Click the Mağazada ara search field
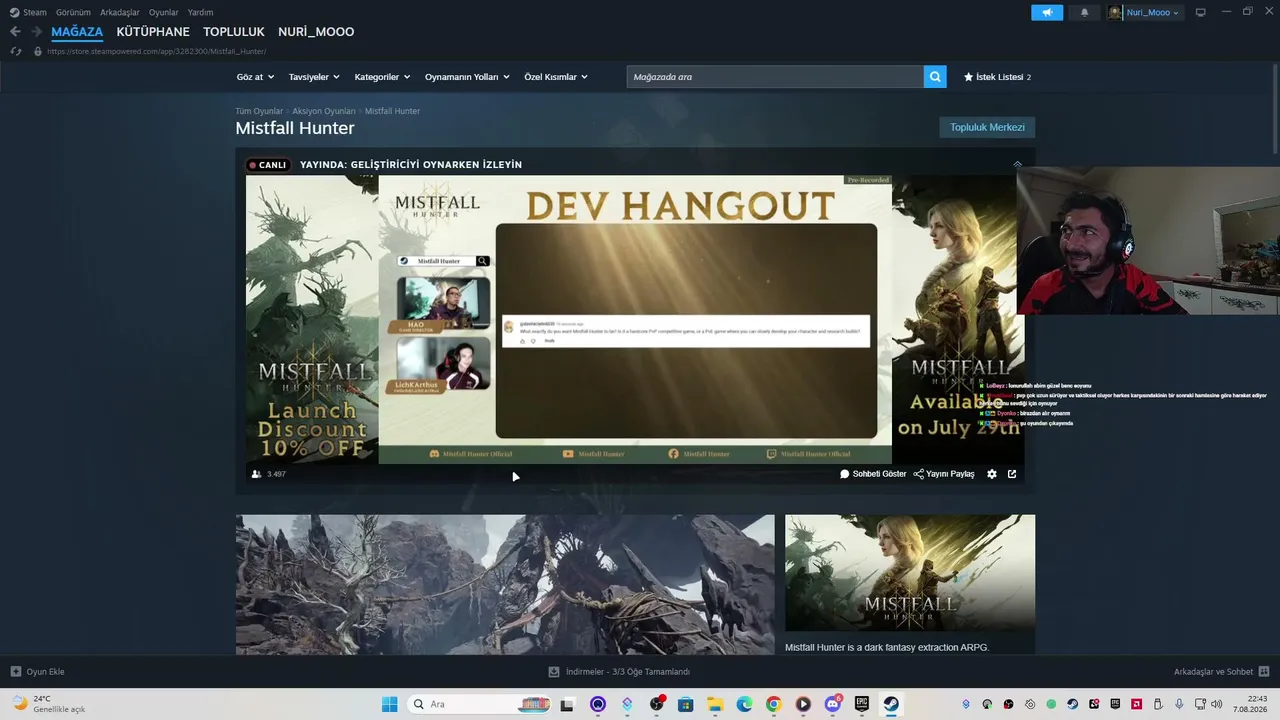The height and width of the screenshot is (720, 1280). [x=775, y=77]
